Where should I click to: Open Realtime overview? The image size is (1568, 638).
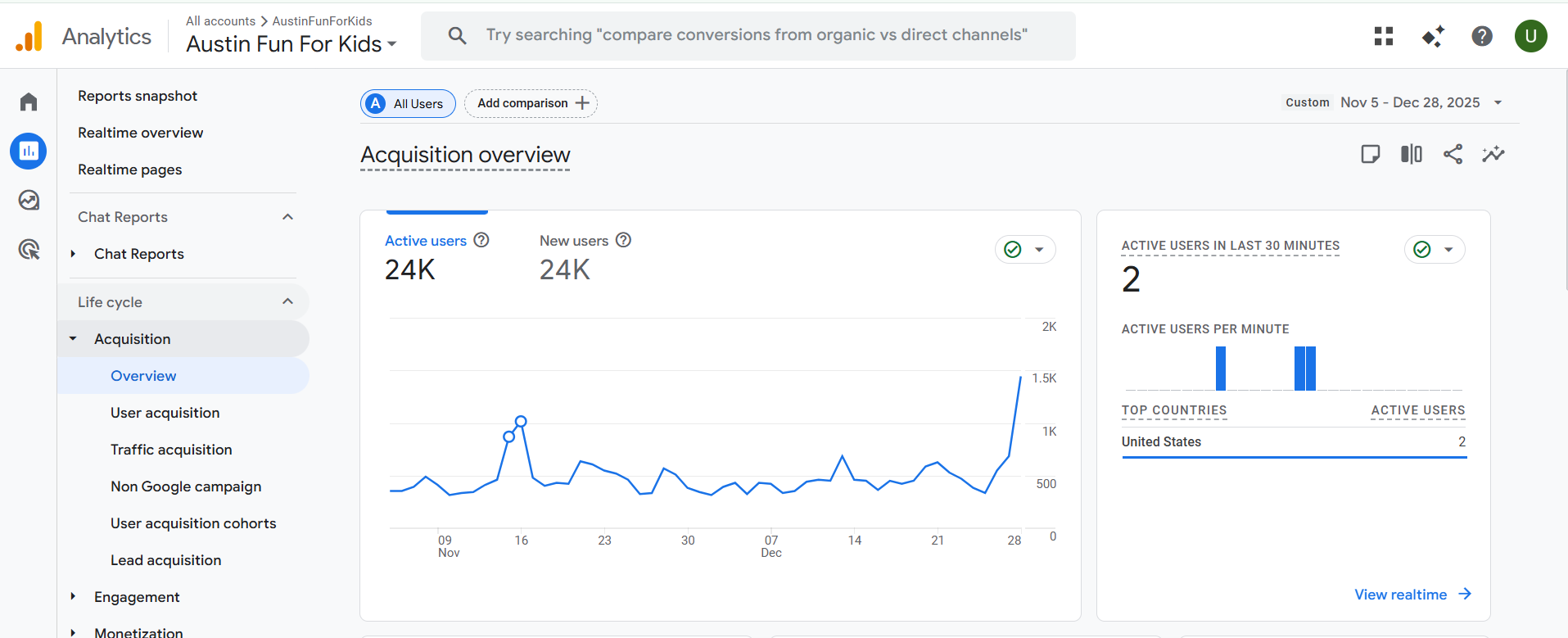click(141, 133)
